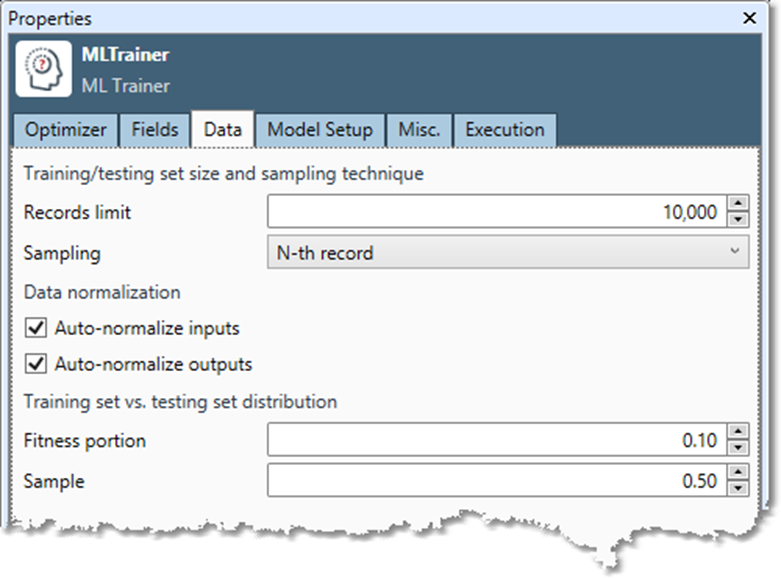Increase Records limit with up arrow
This screenshot has height=580, width=781.
(x=738, y=205)
